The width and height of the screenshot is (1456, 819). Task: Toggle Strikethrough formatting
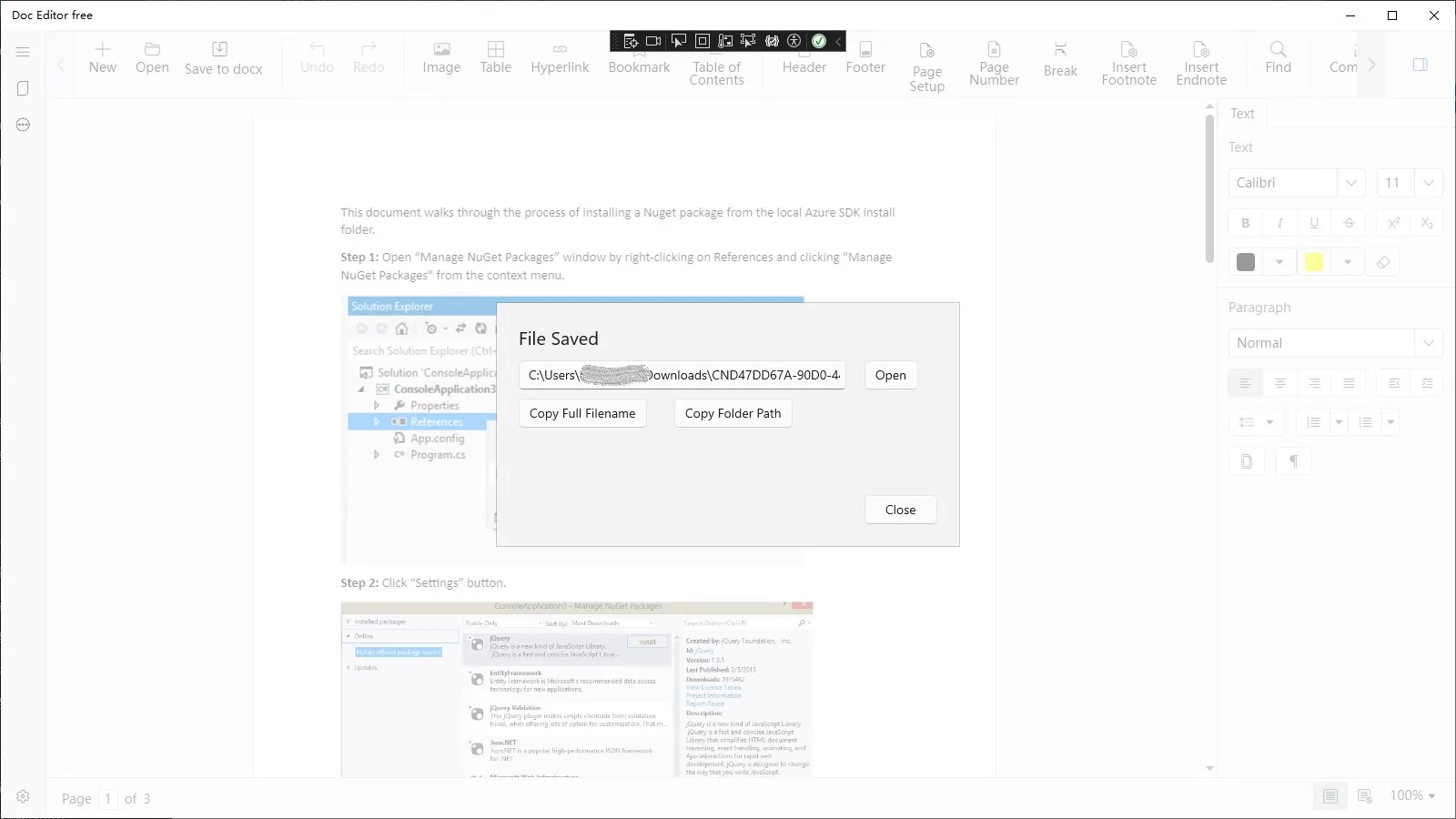1349,223
